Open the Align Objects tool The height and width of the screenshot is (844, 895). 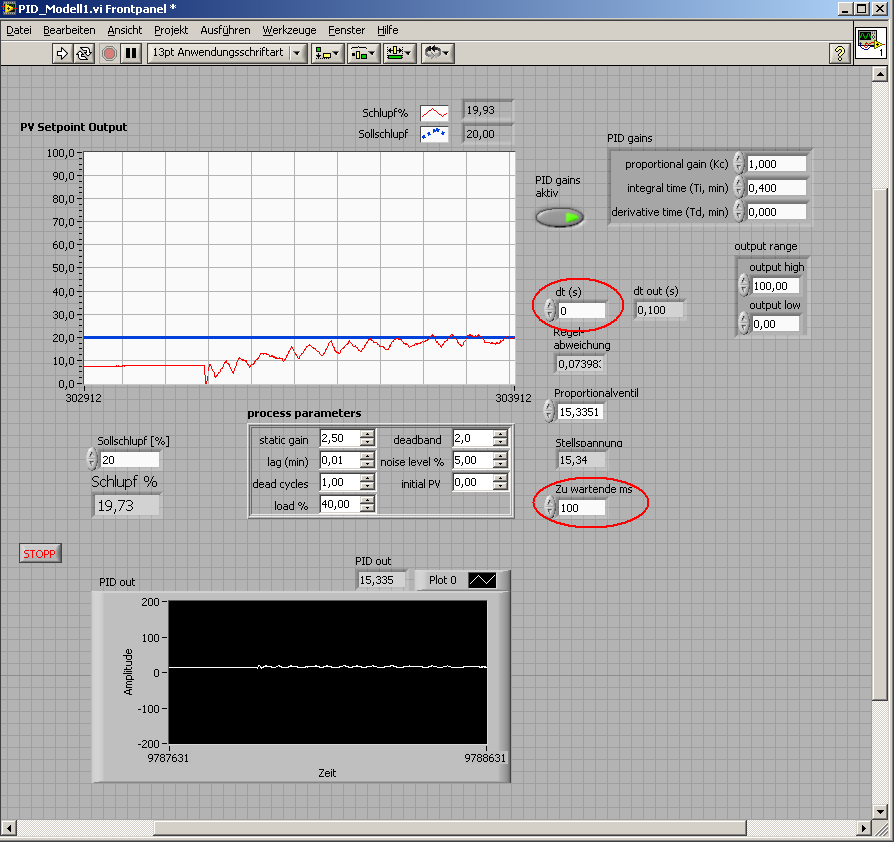pos(326,53)
